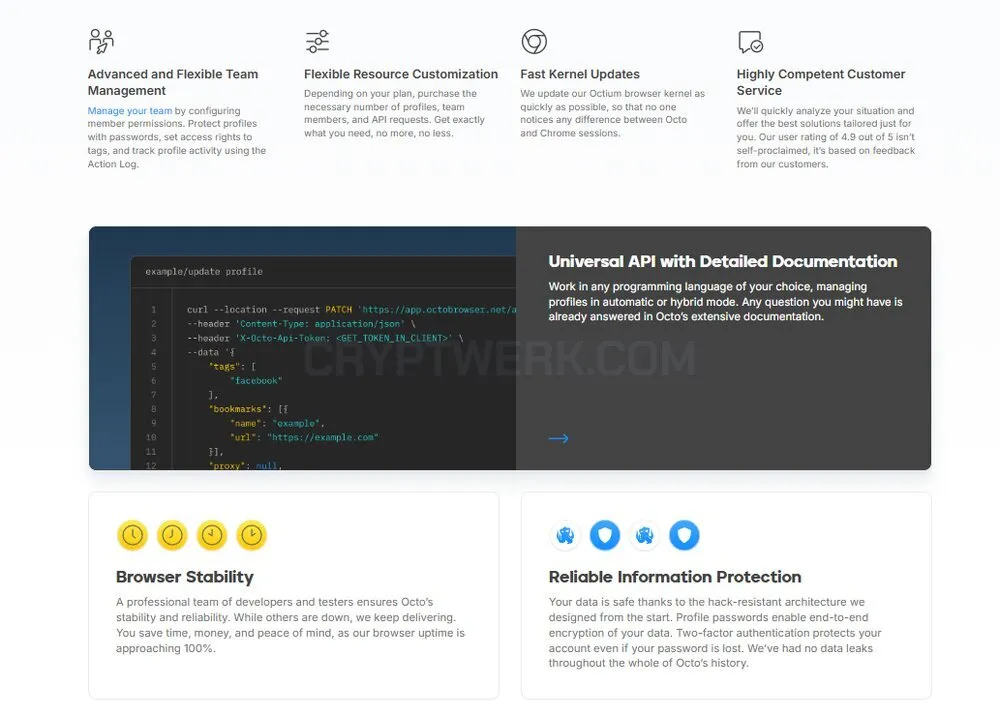
Task: Click the Flexible Resource Customization description text
Action: pyautogui.click(x=394, y=113)
